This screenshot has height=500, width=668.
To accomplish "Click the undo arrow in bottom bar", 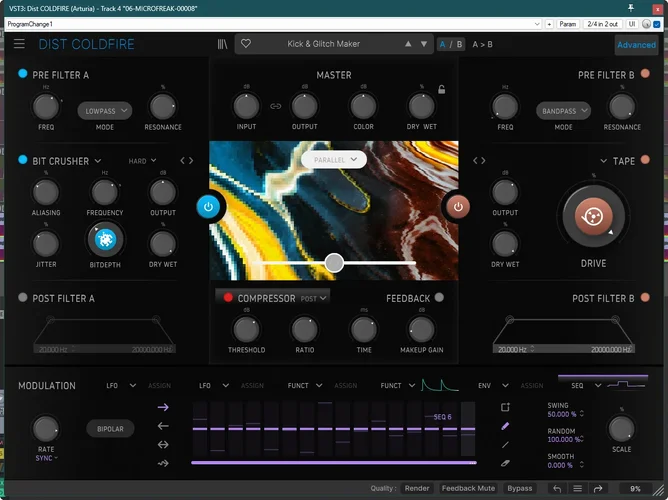I will [x=556, y=489].
